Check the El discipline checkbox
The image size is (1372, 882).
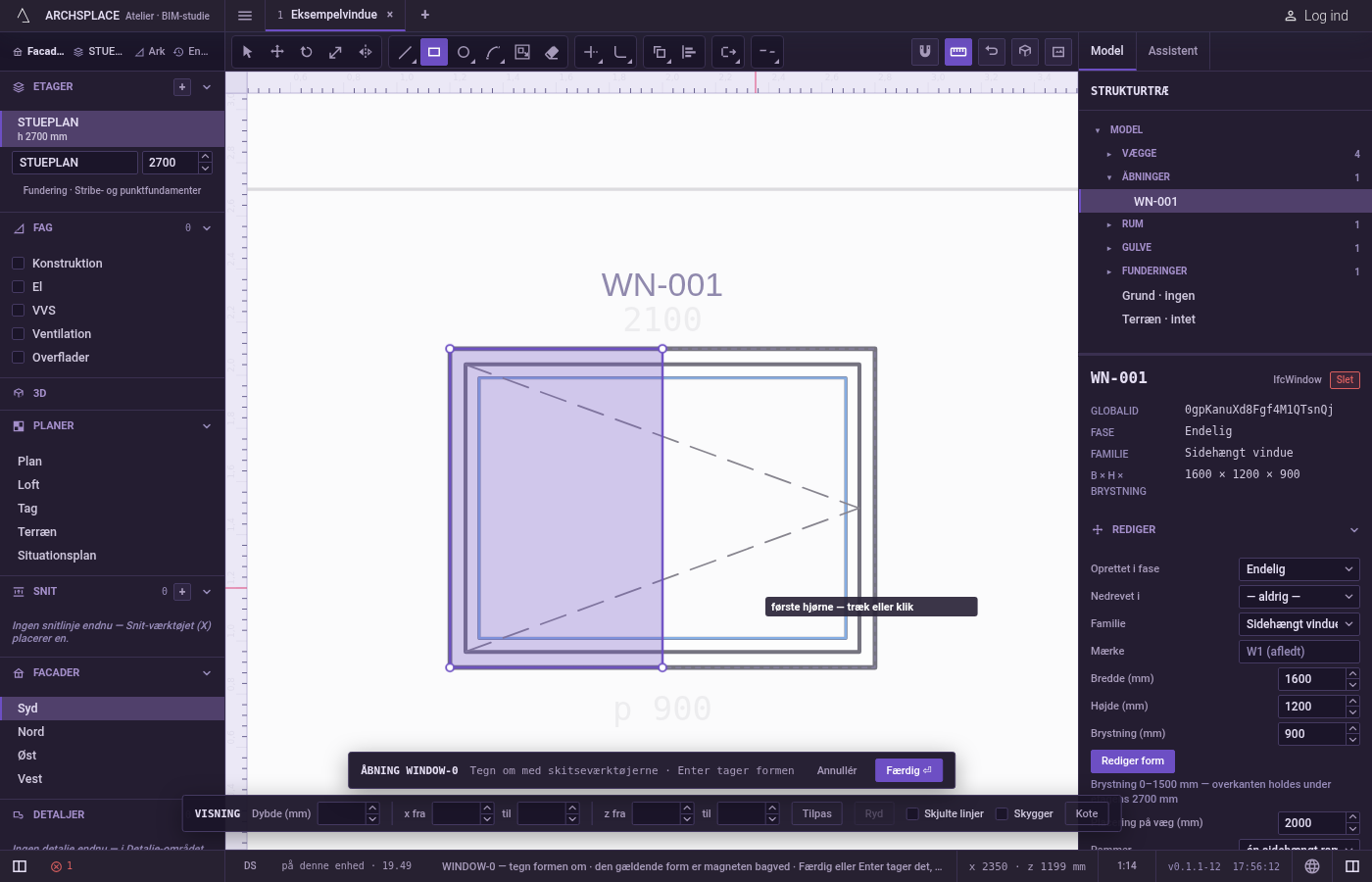[18, 287]
